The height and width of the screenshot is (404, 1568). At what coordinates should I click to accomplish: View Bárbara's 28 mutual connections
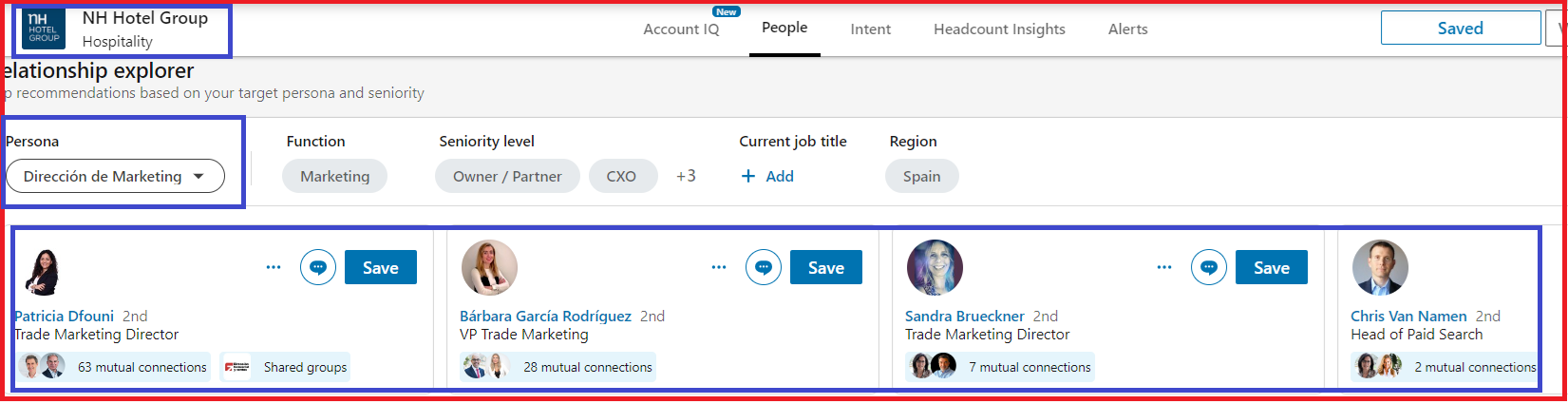tap(557, 367)
